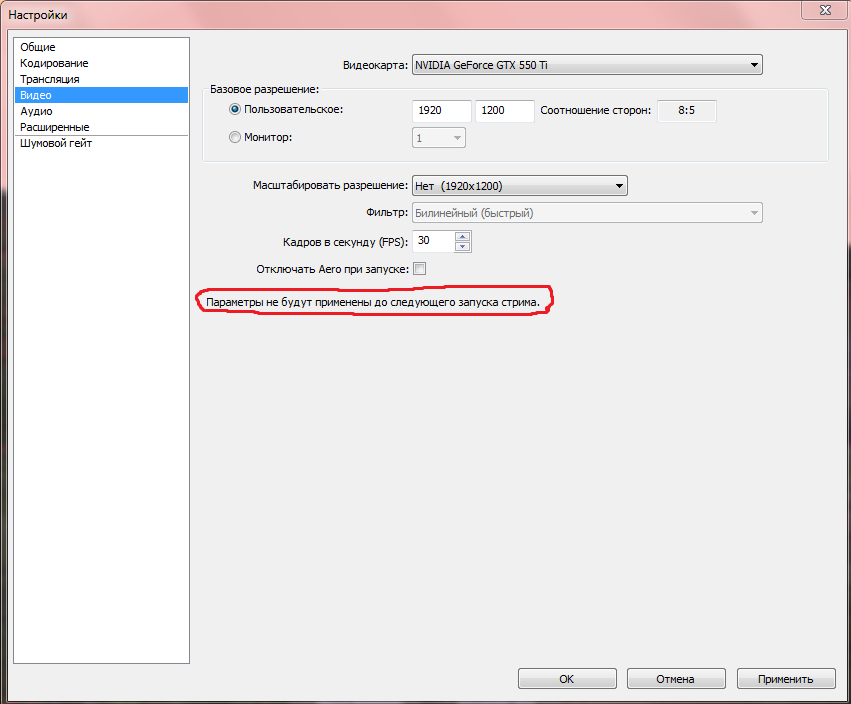Select the Видео settings section

(x=101, y=95)
